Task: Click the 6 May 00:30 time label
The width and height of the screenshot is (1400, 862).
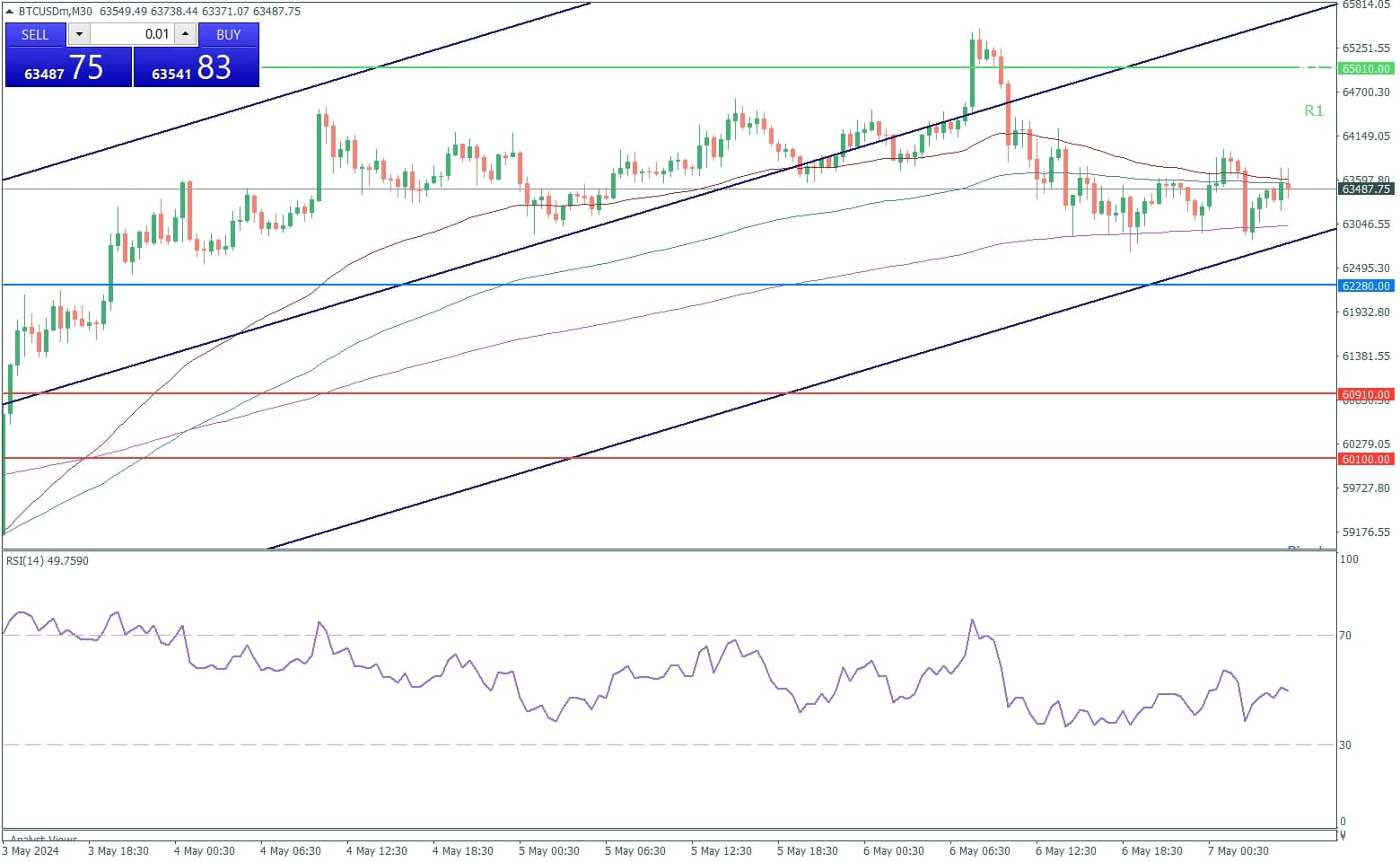Action: (x=894, y=851)
